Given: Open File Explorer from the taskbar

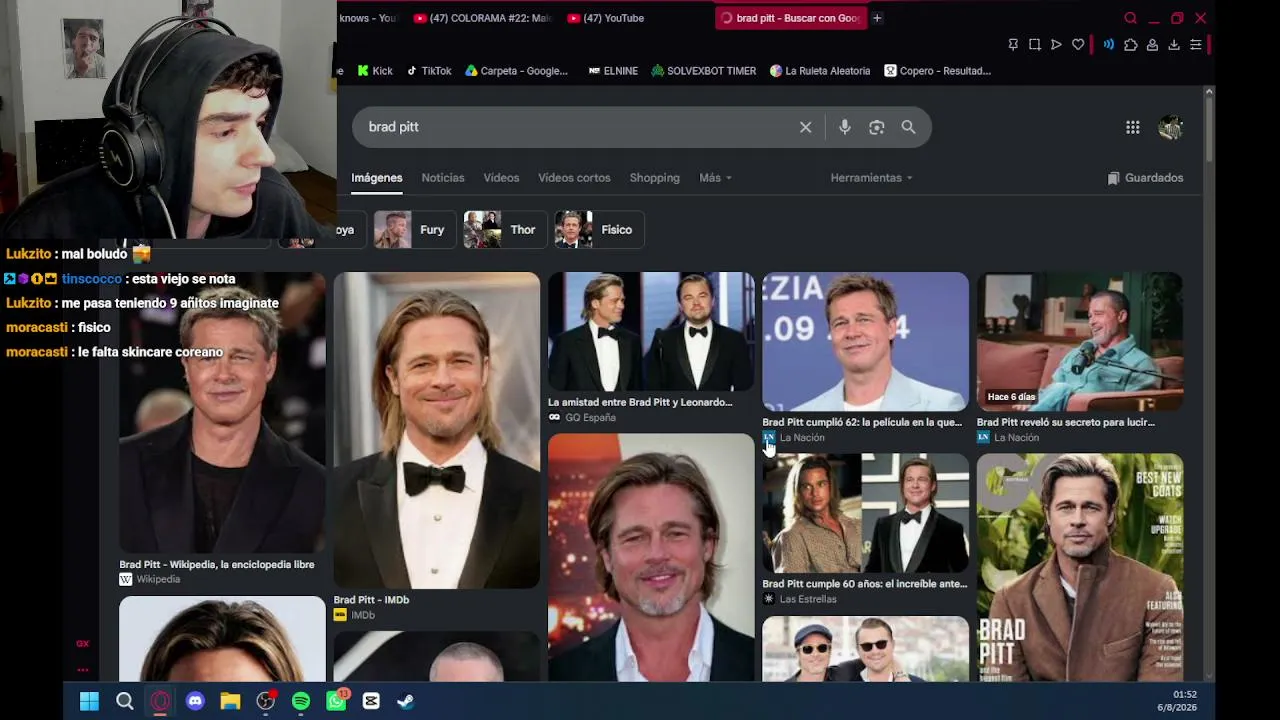Looking at the screenshot, I should pos(230,701).
